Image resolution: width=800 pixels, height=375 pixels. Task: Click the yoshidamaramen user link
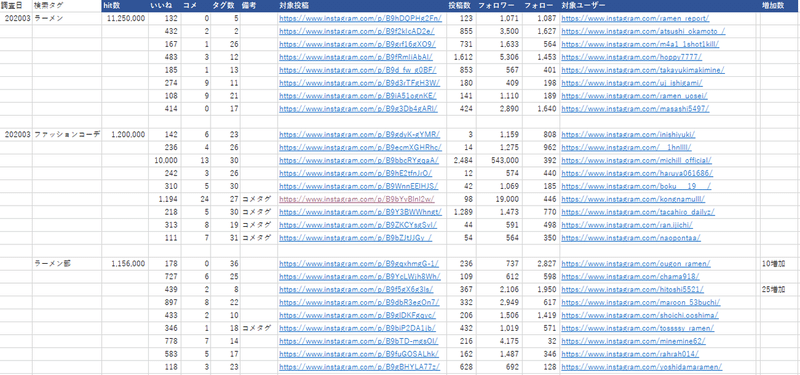click(x=642, y=366)
